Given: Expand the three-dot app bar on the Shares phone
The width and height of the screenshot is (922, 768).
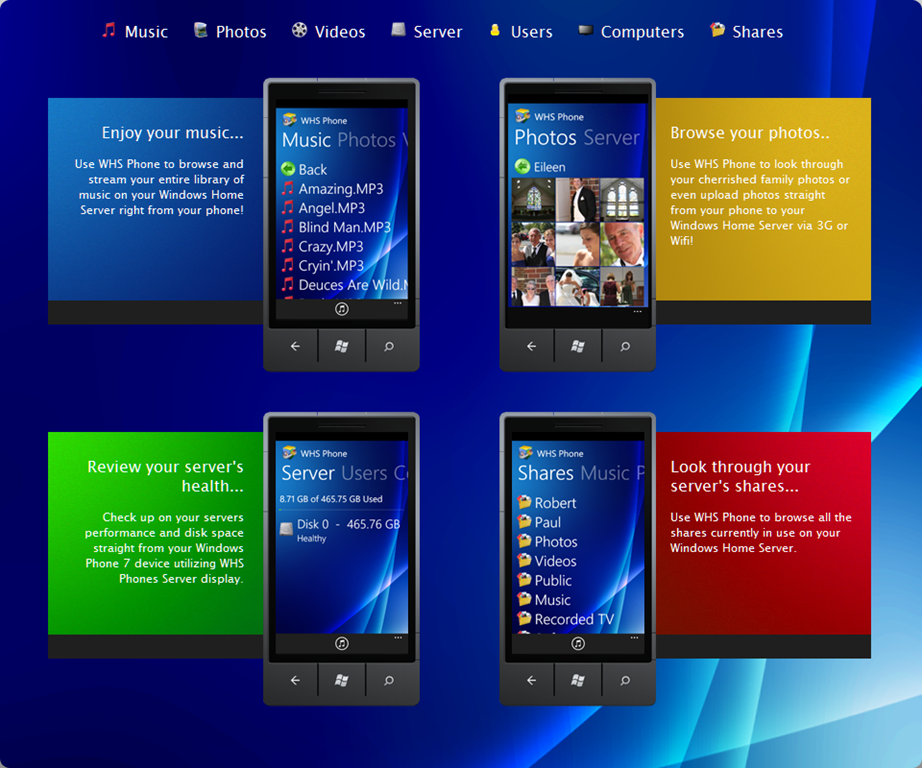Looking at the screenshot, I should tap(634, 637).
